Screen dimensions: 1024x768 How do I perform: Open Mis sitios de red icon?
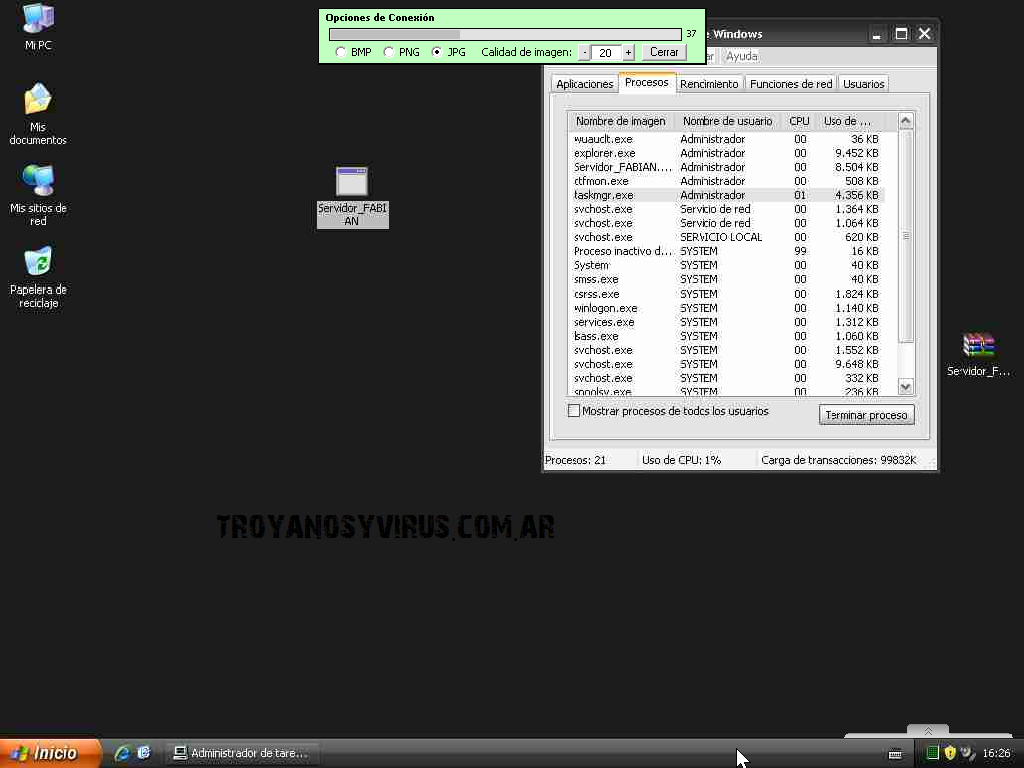point(38,195)
